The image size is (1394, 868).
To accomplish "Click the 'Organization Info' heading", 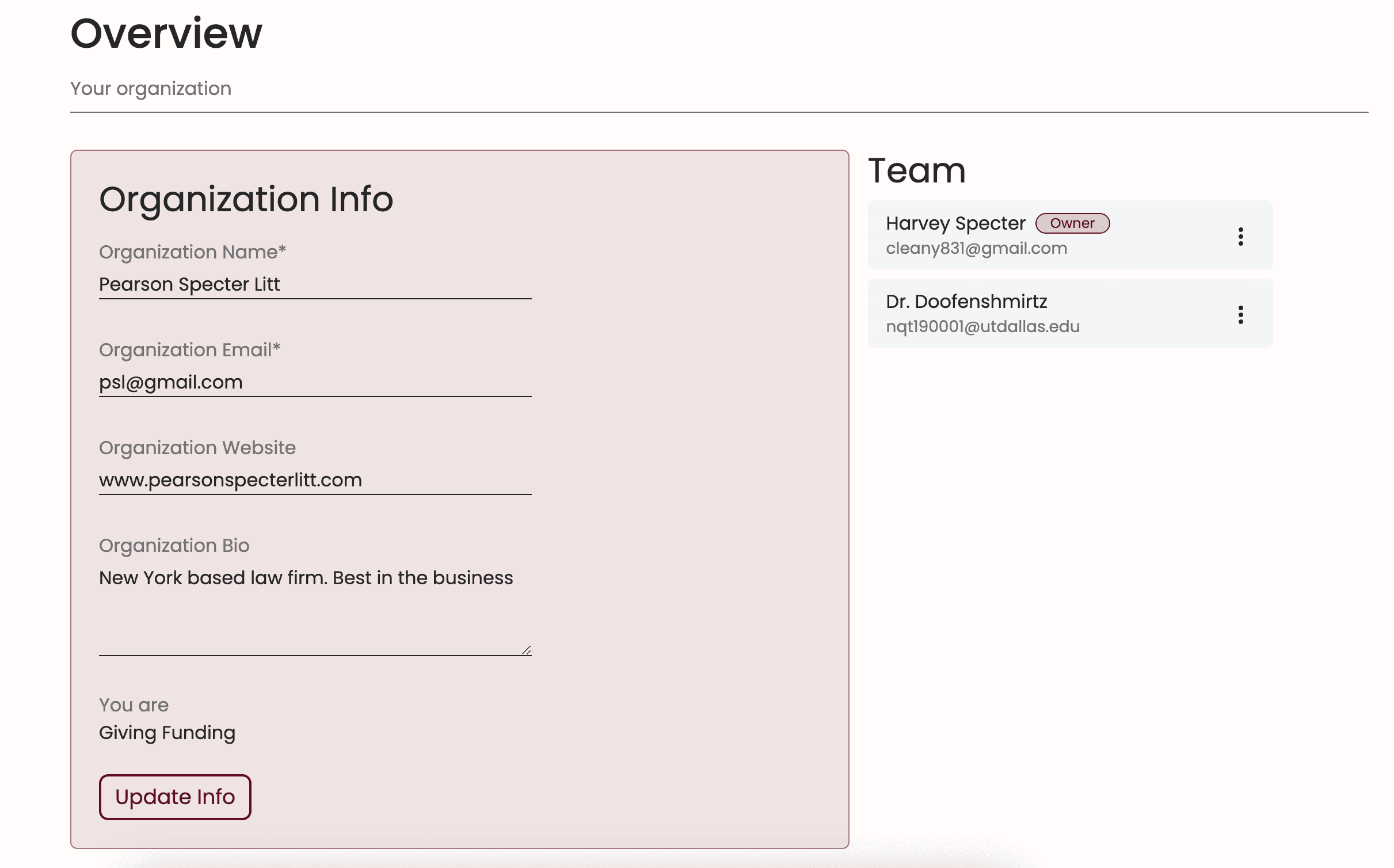I will [246, 199].
